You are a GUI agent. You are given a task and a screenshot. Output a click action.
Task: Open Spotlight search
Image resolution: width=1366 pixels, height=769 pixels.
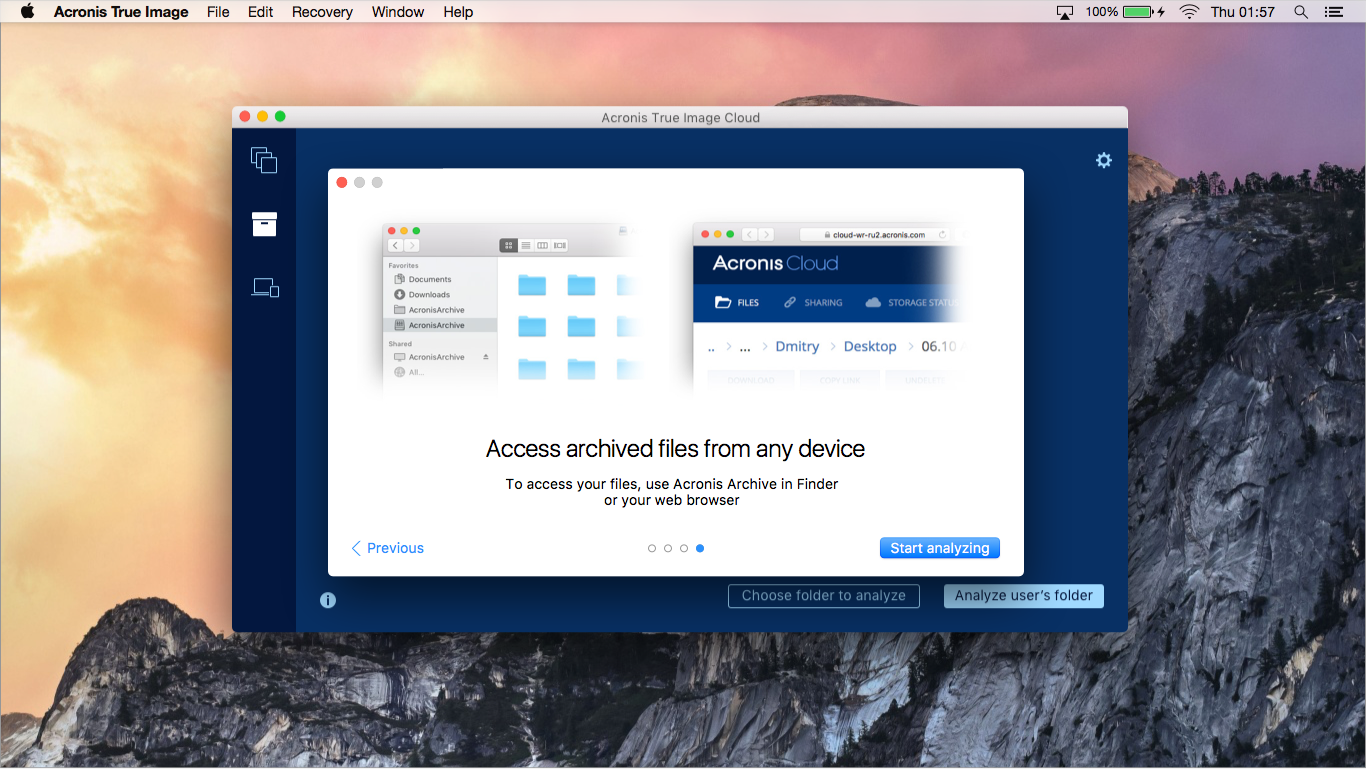coord(1301,12)
